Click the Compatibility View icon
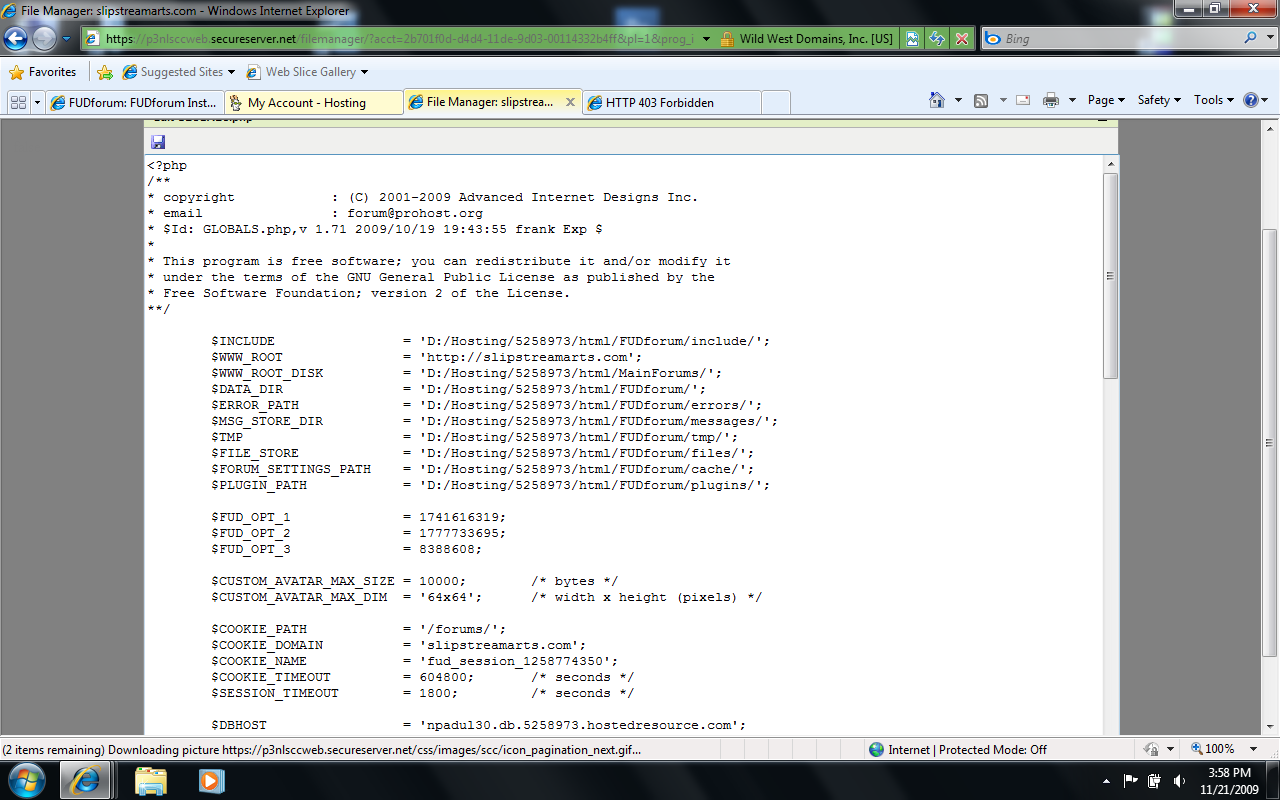 pos(912,39)
